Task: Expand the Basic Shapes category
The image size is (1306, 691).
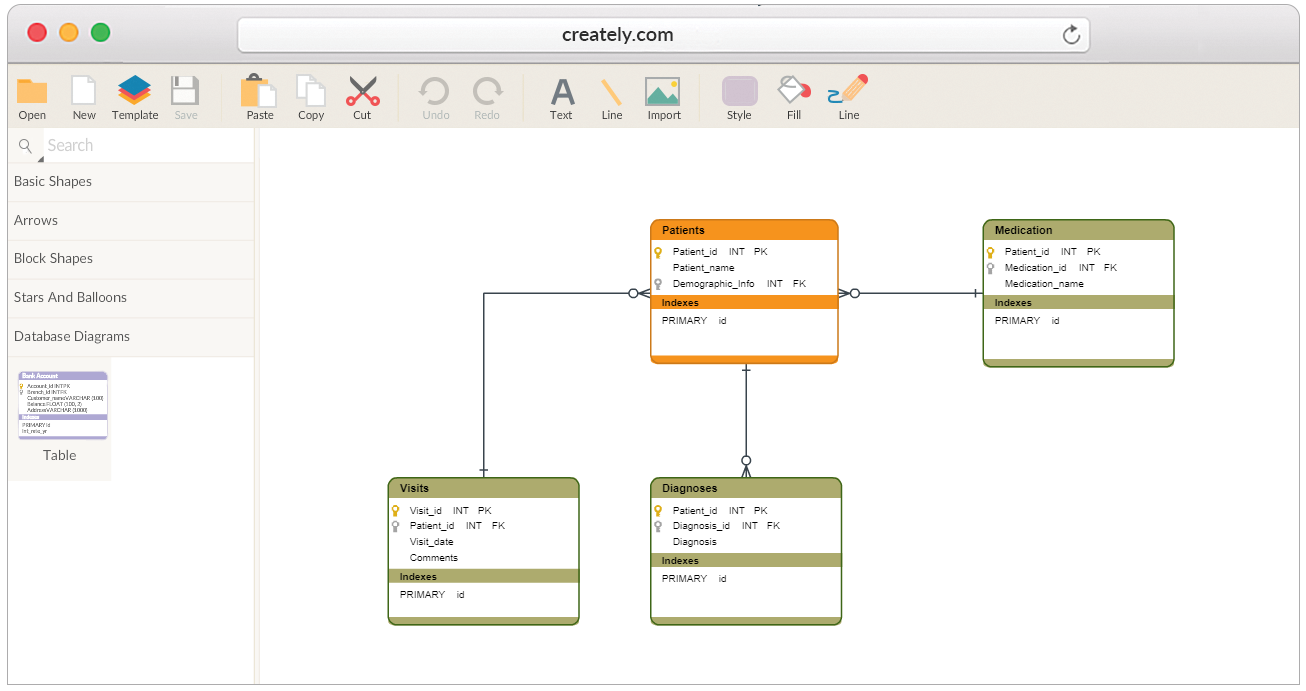Action: click(52, 181)
